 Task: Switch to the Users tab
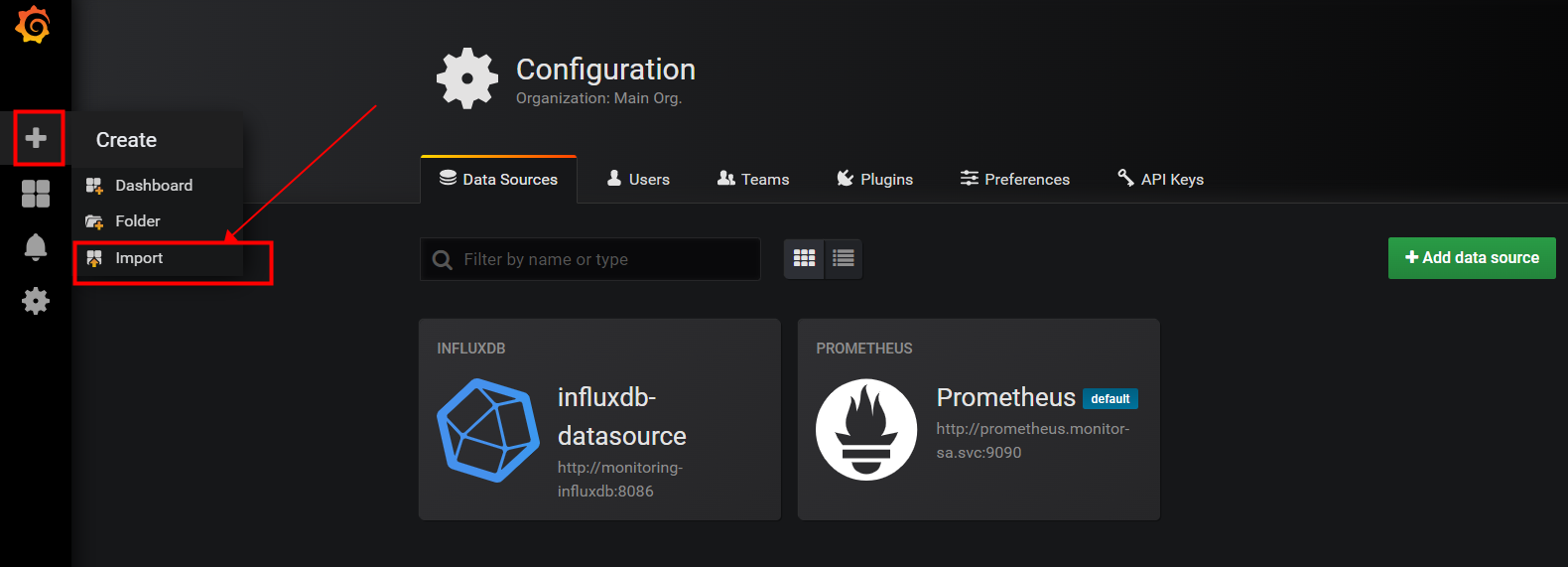[x=638, y=180]
